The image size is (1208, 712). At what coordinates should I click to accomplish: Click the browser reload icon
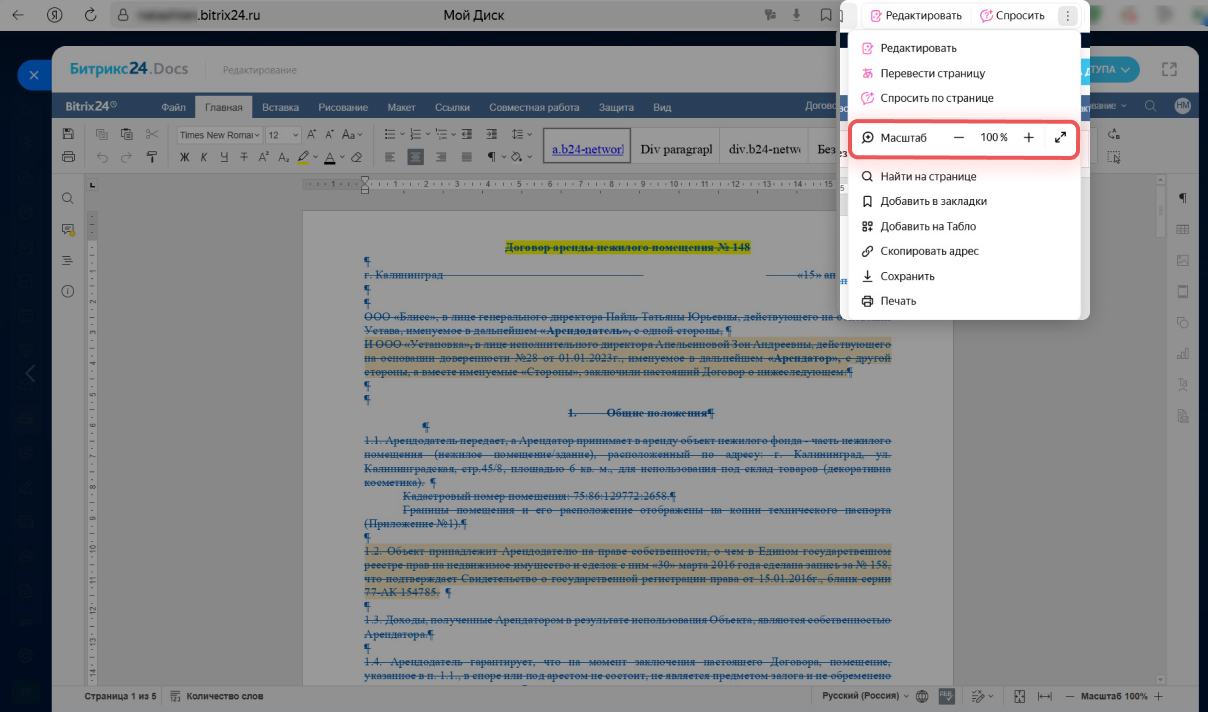tap(91, 15)
